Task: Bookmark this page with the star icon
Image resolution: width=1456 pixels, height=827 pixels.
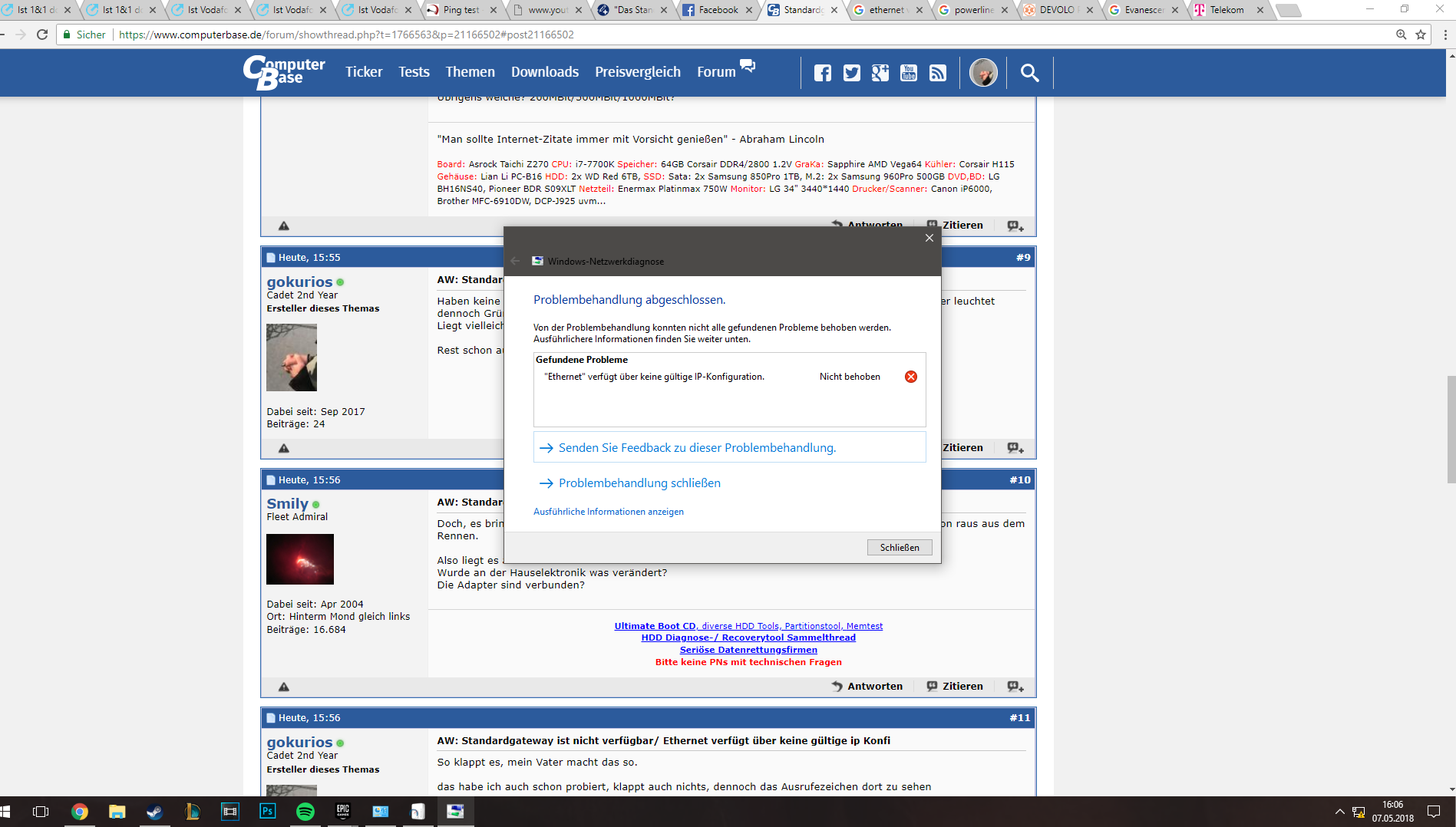Action: [1421, 35]
